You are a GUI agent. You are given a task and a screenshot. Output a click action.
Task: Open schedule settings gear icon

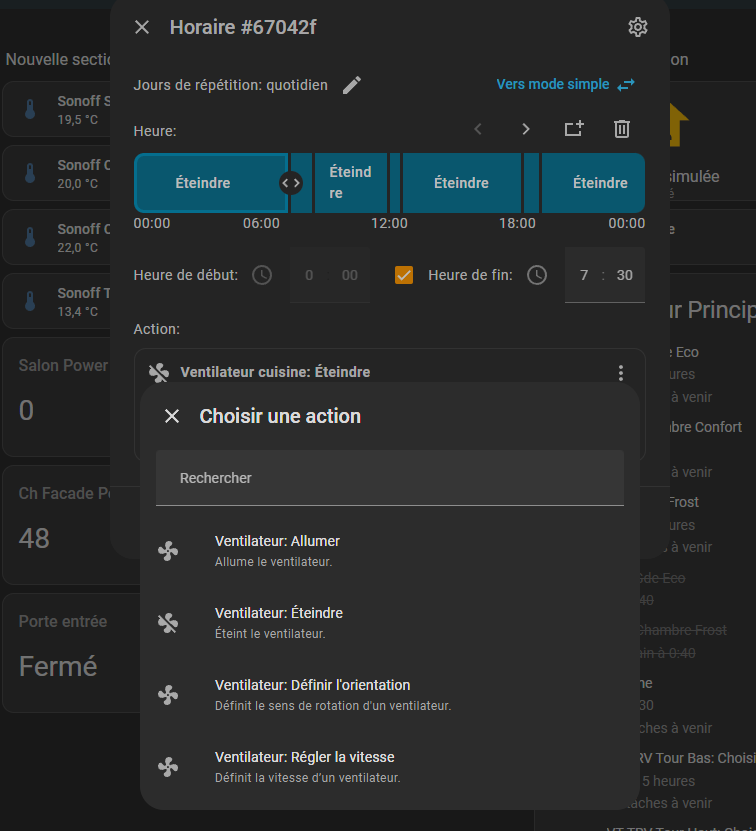[x=637, y=27]
